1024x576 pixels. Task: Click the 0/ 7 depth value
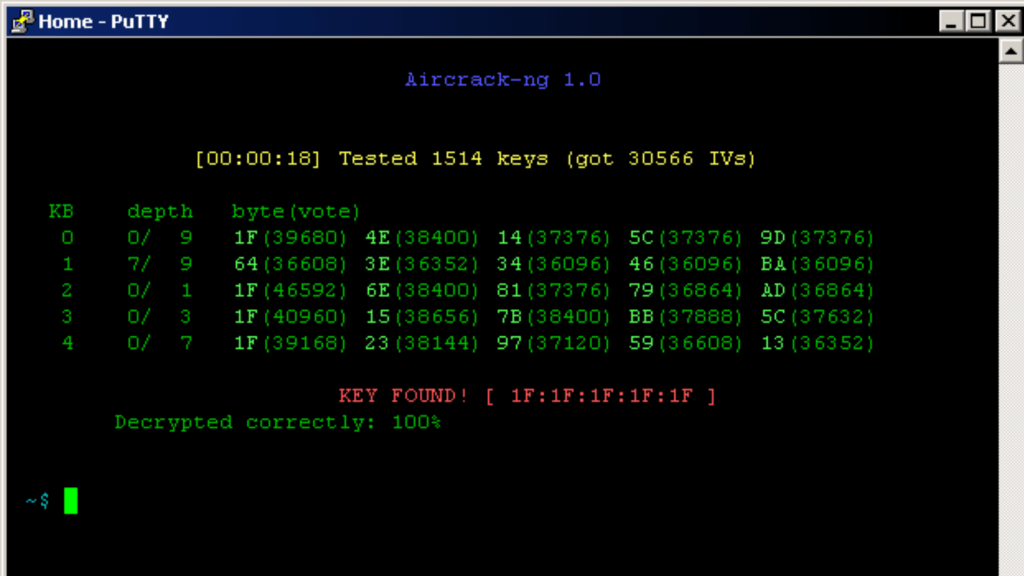(x=160, y=343)
